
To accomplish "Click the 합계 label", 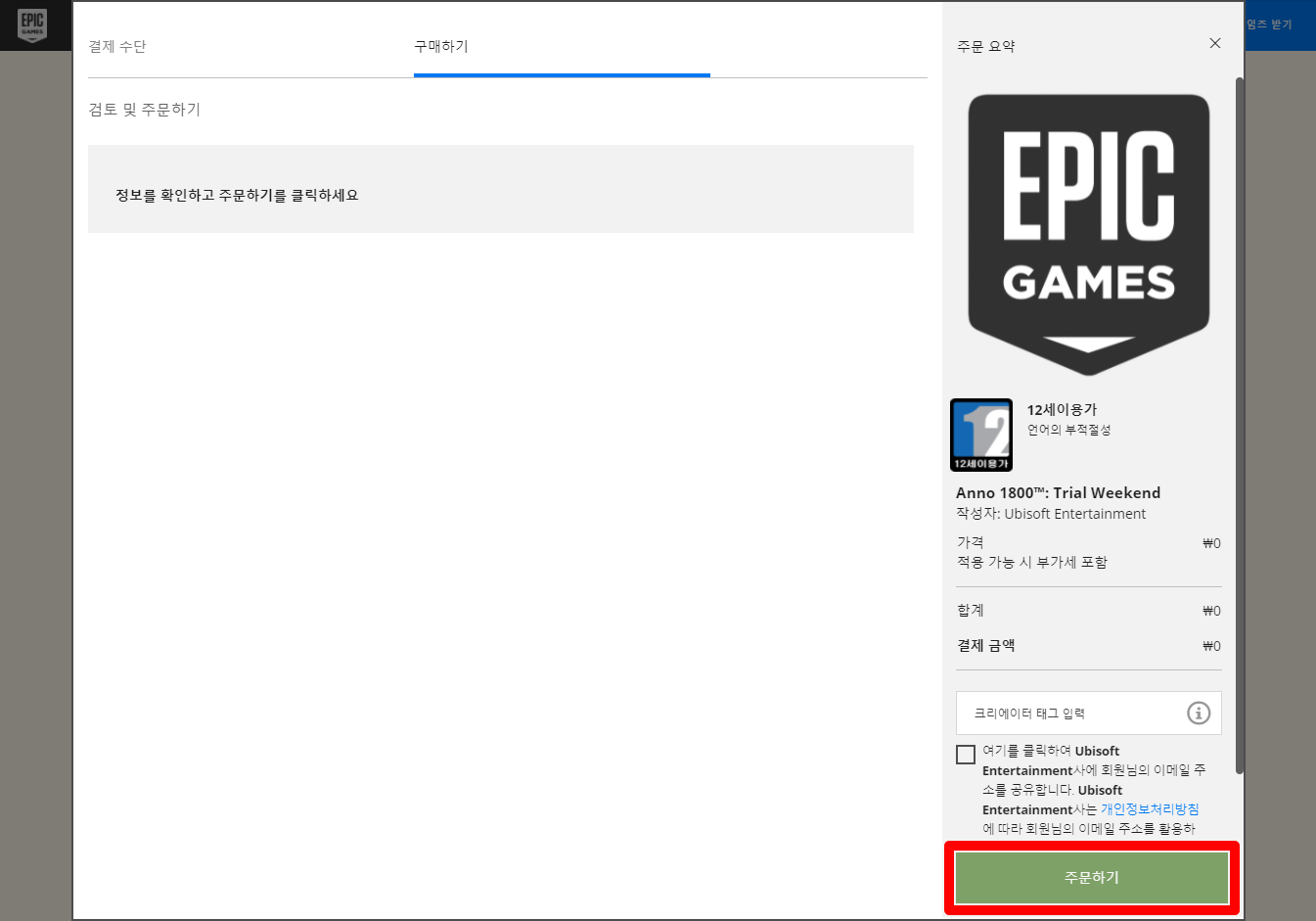I will [971, 610].
